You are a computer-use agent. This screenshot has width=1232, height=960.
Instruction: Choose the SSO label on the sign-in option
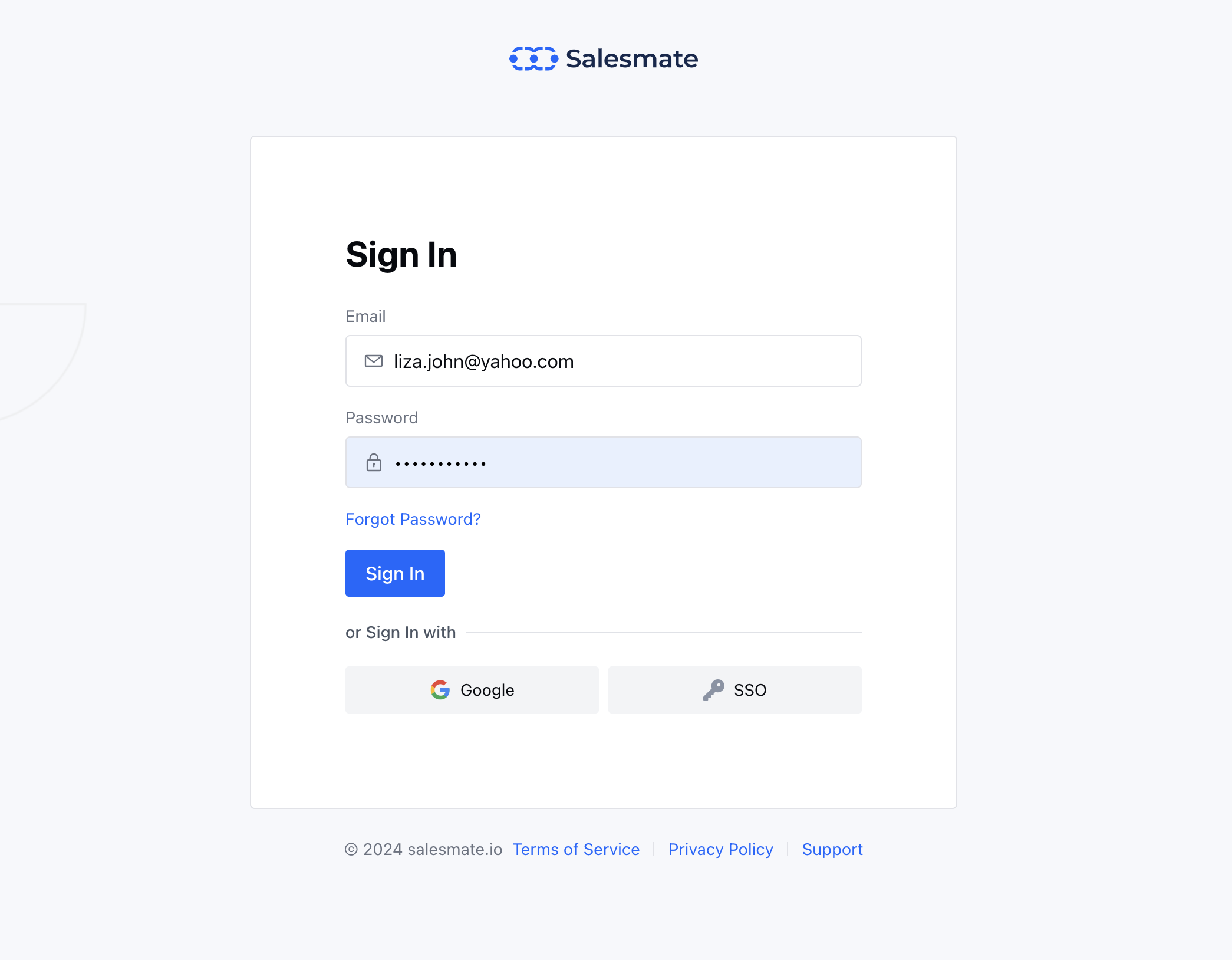pyautogui.click(x=750, y=690)
